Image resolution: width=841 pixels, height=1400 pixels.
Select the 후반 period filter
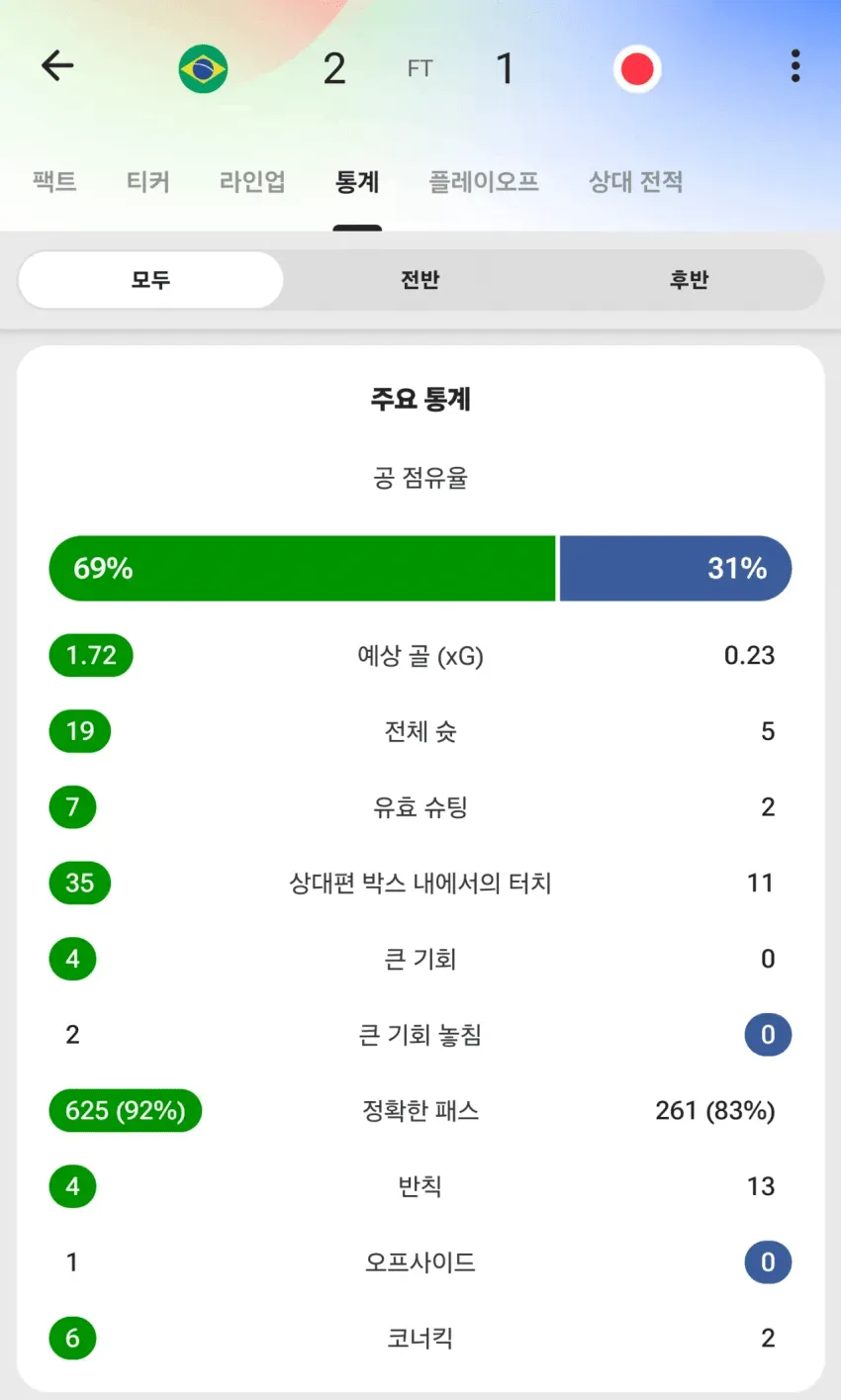point(689,280)
